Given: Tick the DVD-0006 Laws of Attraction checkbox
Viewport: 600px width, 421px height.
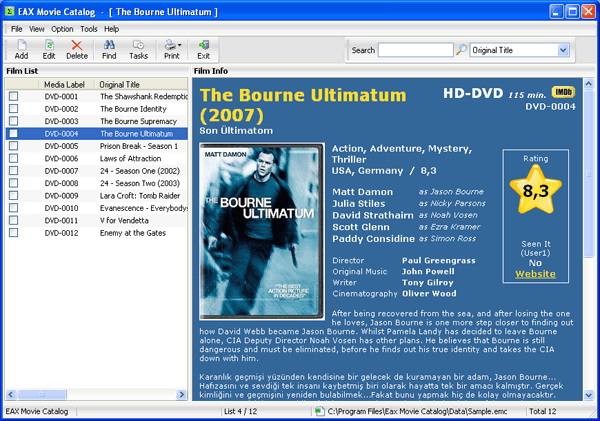Looking at the screenshot, I should pos(14,158).
